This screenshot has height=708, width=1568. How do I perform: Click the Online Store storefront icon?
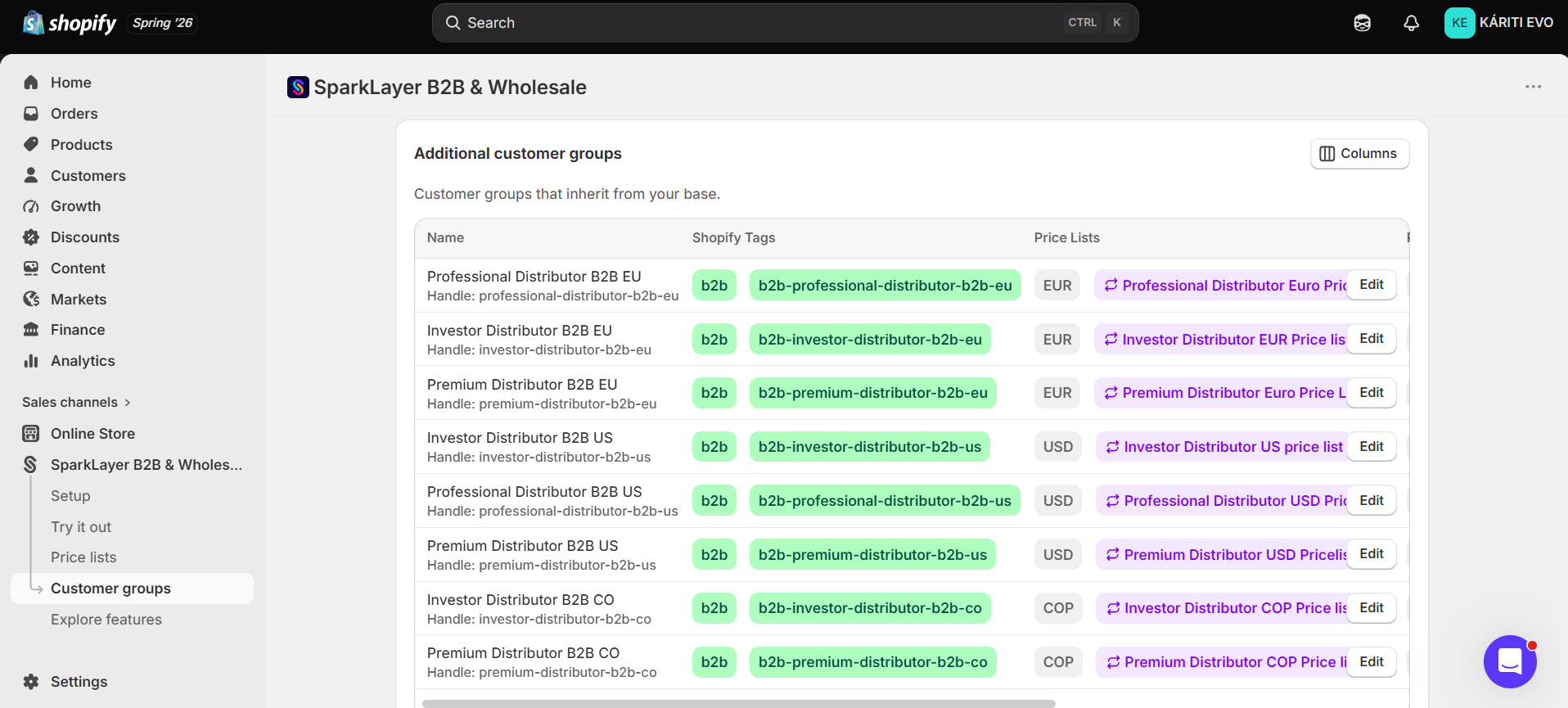pos(31,433)
